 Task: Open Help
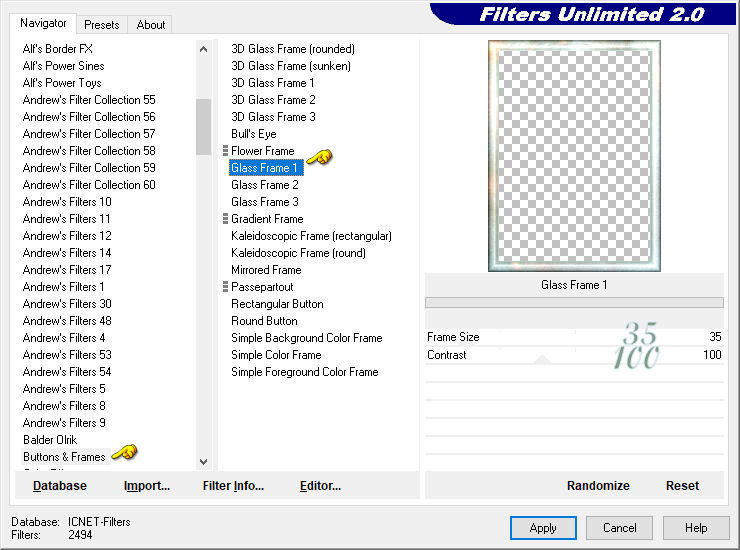(x=696, y=527)
